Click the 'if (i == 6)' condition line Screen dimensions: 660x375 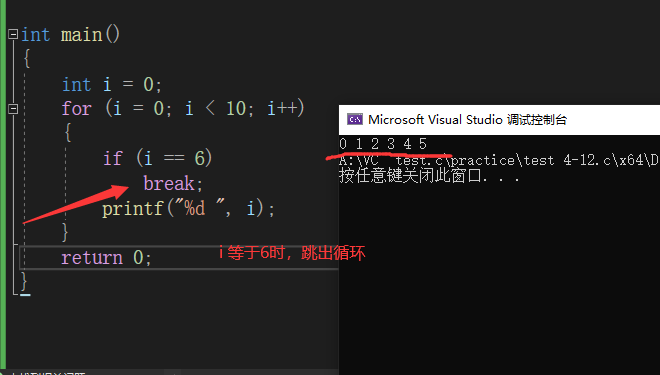tap(157, 158)
